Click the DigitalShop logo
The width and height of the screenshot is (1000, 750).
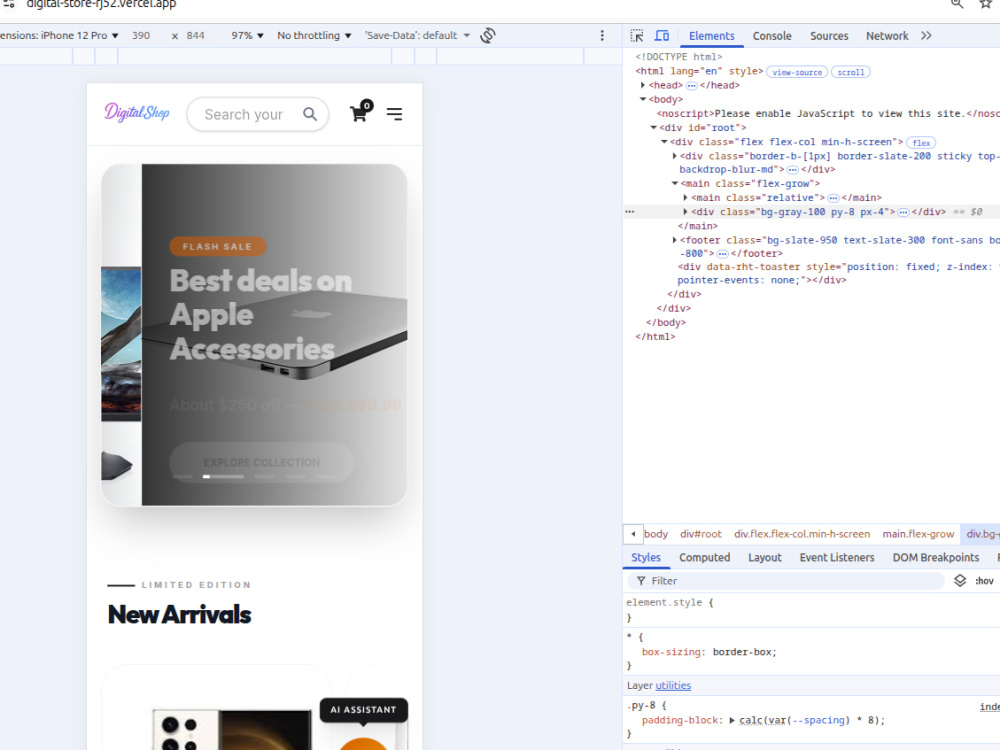pos(137,113)
